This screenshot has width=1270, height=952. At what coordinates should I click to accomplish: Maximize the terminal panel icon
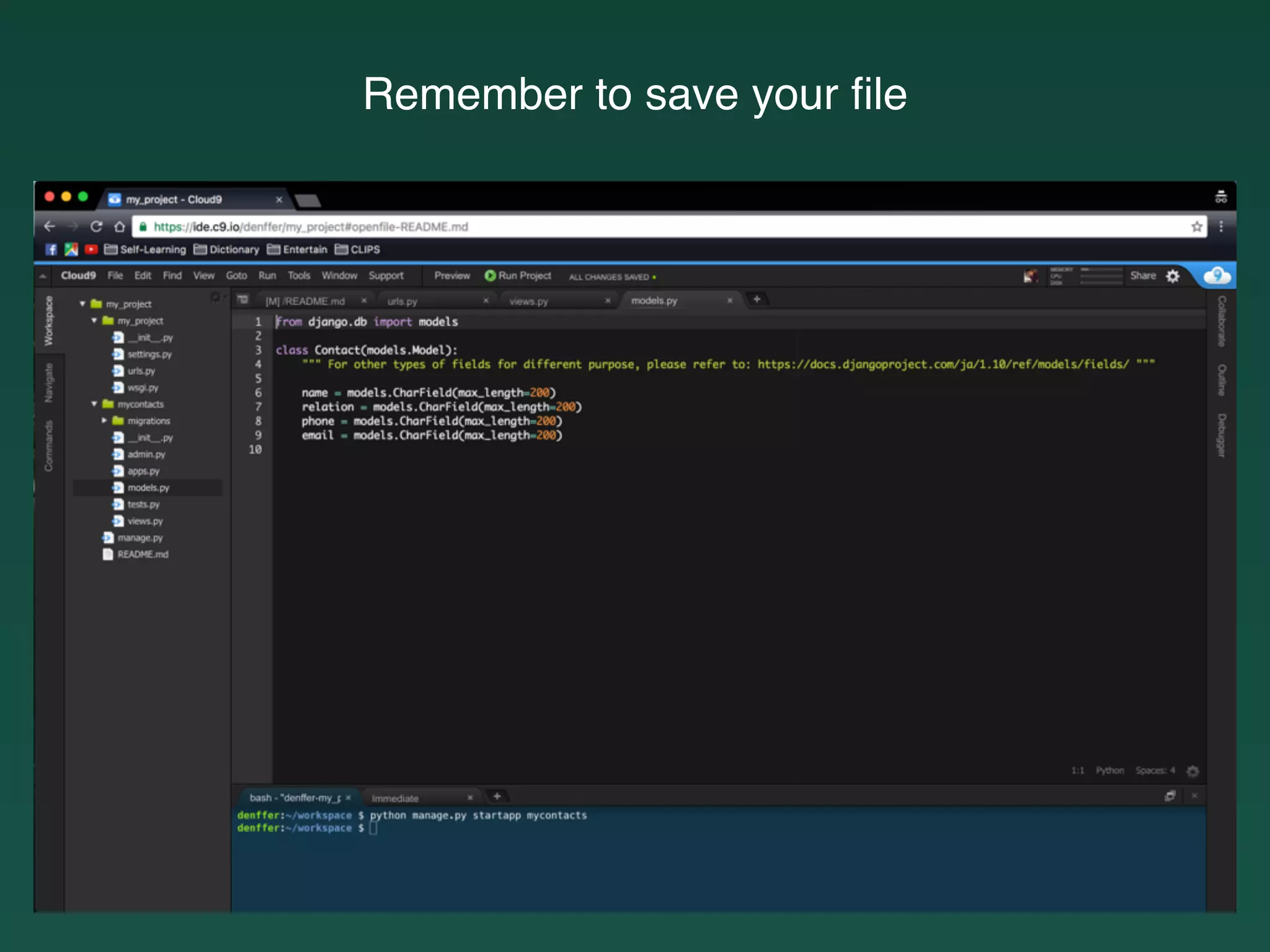tap(1170, 796)
